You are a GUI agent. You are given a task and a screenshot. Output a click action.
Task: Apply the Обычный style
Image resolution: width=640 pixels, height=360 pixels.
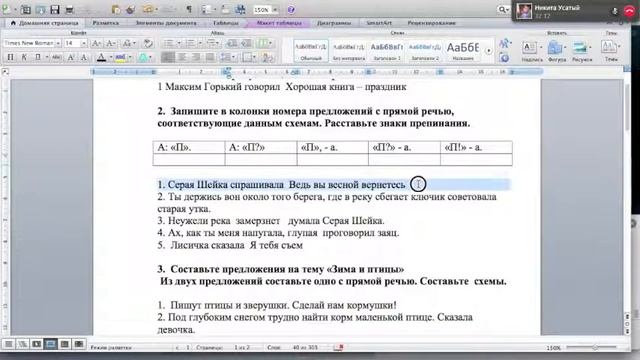click(x=311, y=51)
